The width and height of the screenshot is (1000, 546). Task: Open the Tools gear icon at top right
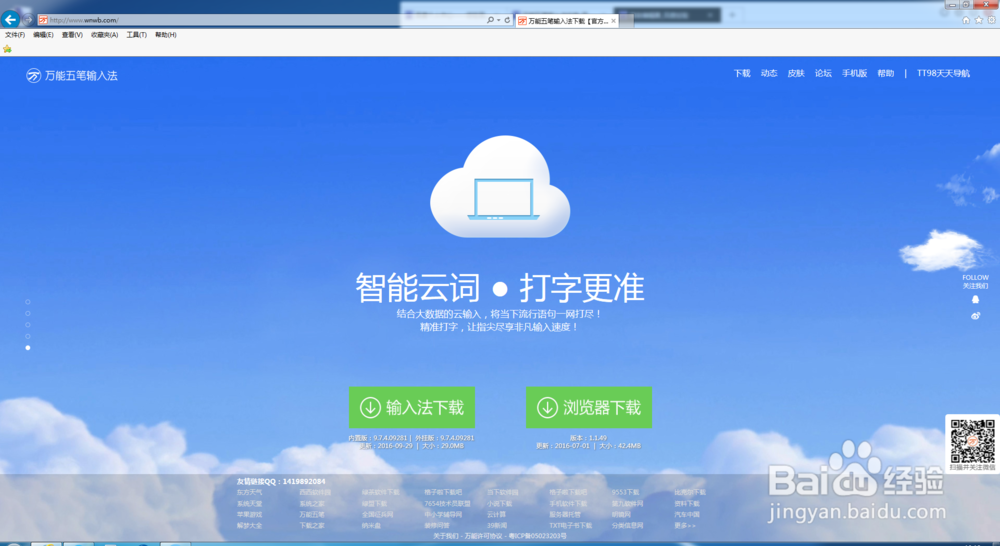click(992, 20)
